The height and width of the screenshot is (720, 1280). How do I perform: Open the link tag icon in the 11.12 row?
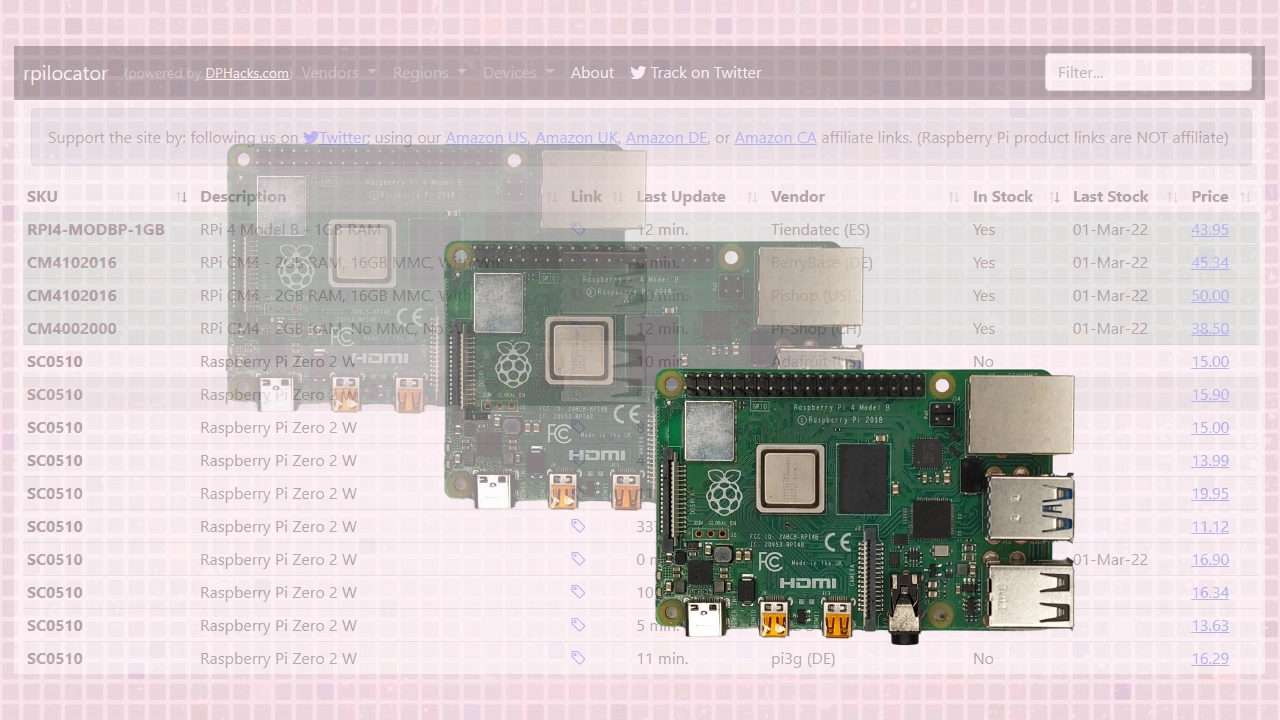coord(578,525)
